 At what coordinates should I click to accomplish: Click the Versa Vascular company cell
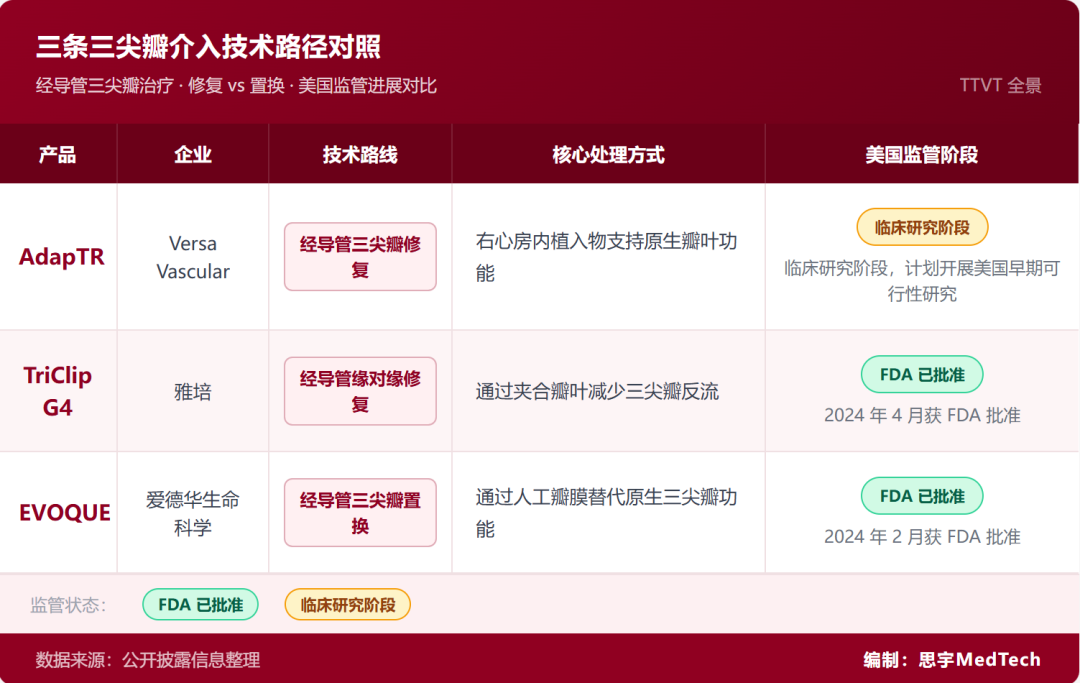coord(193,257)
